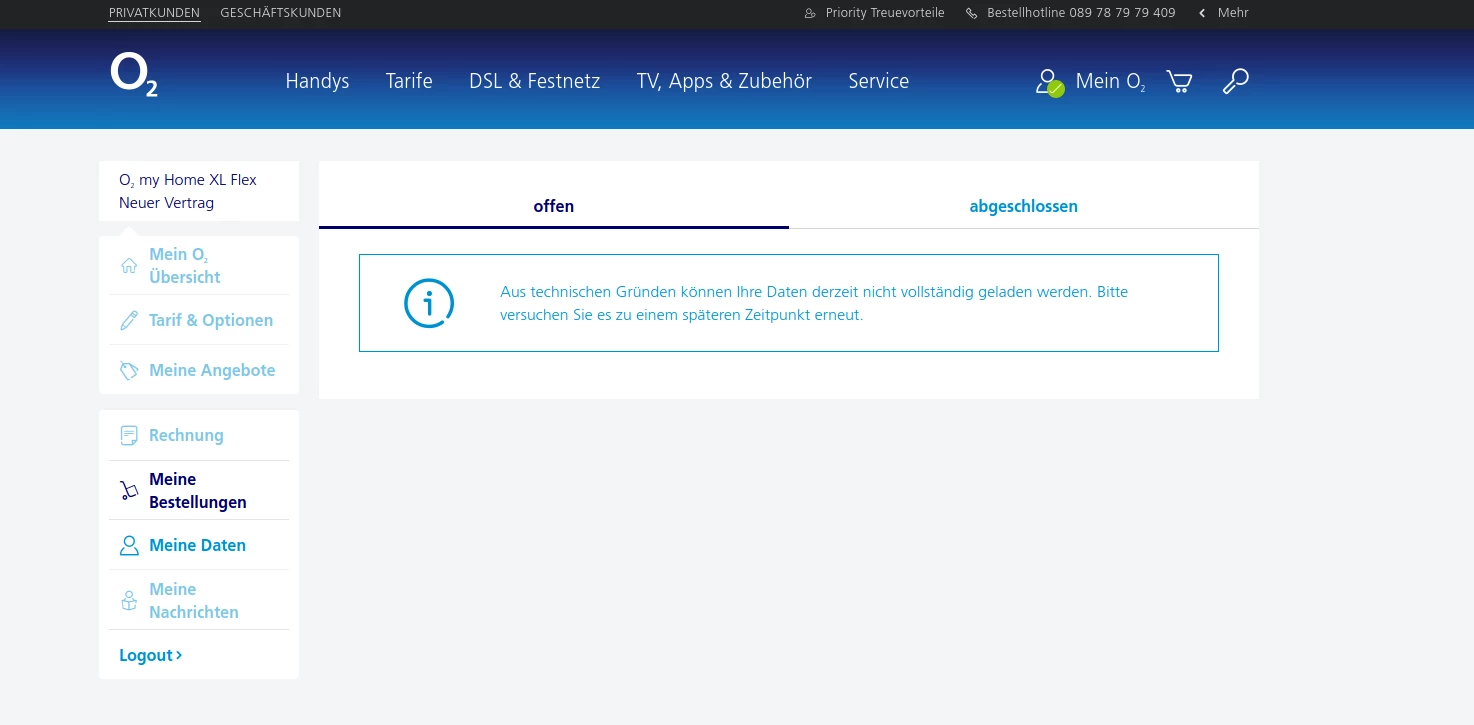Click the invoice icon beside Rechnung
1474x725 pixels.
point(129,435)
